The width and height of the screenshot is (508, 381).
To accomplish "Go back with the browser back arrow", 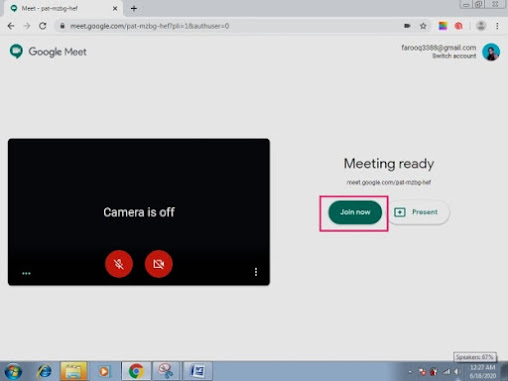I will pos(11,26).
